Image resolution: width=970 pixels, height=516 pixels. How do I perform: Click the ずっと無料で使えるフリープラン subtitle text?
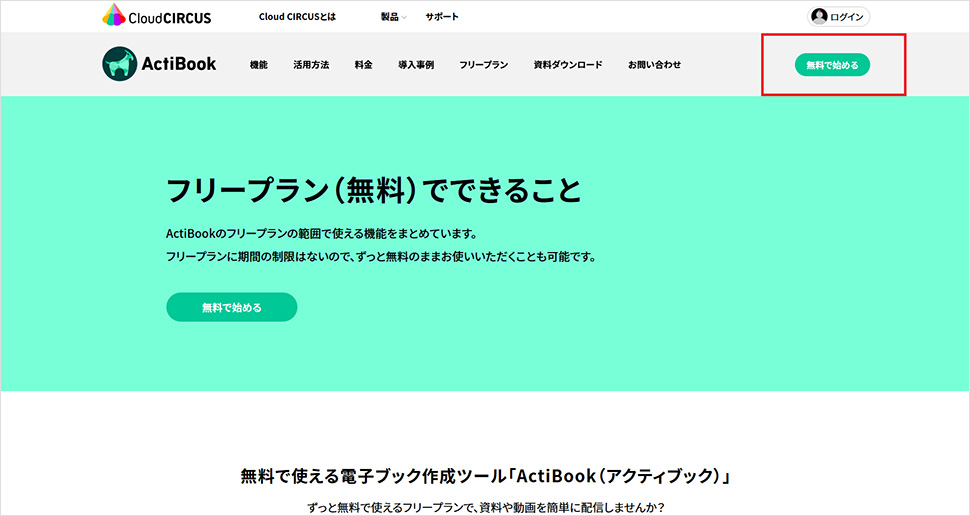[486, 508]
